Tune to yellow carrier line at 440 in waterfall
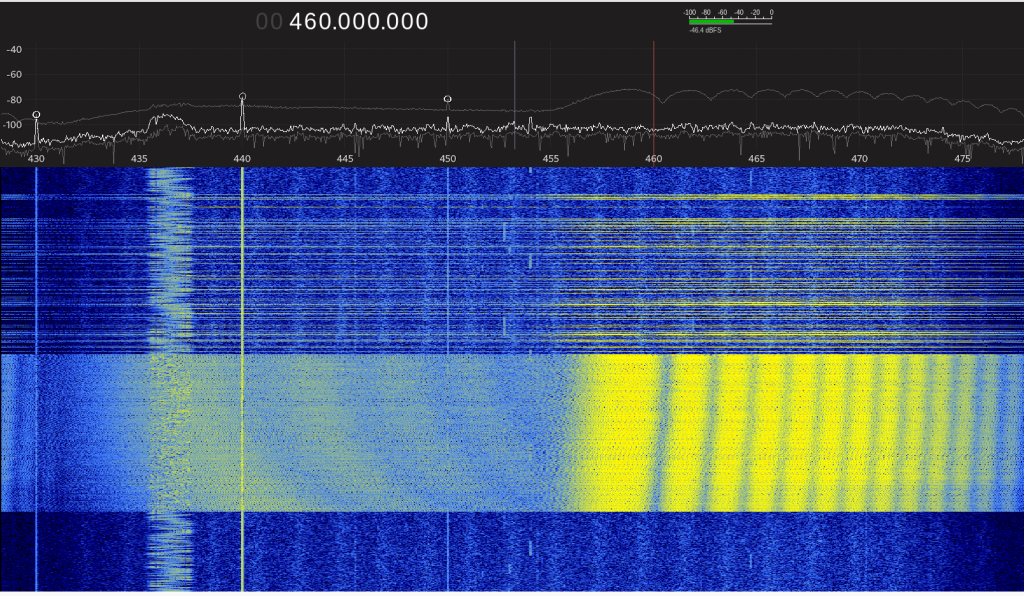1024x596 pixels. pos(242,379)
